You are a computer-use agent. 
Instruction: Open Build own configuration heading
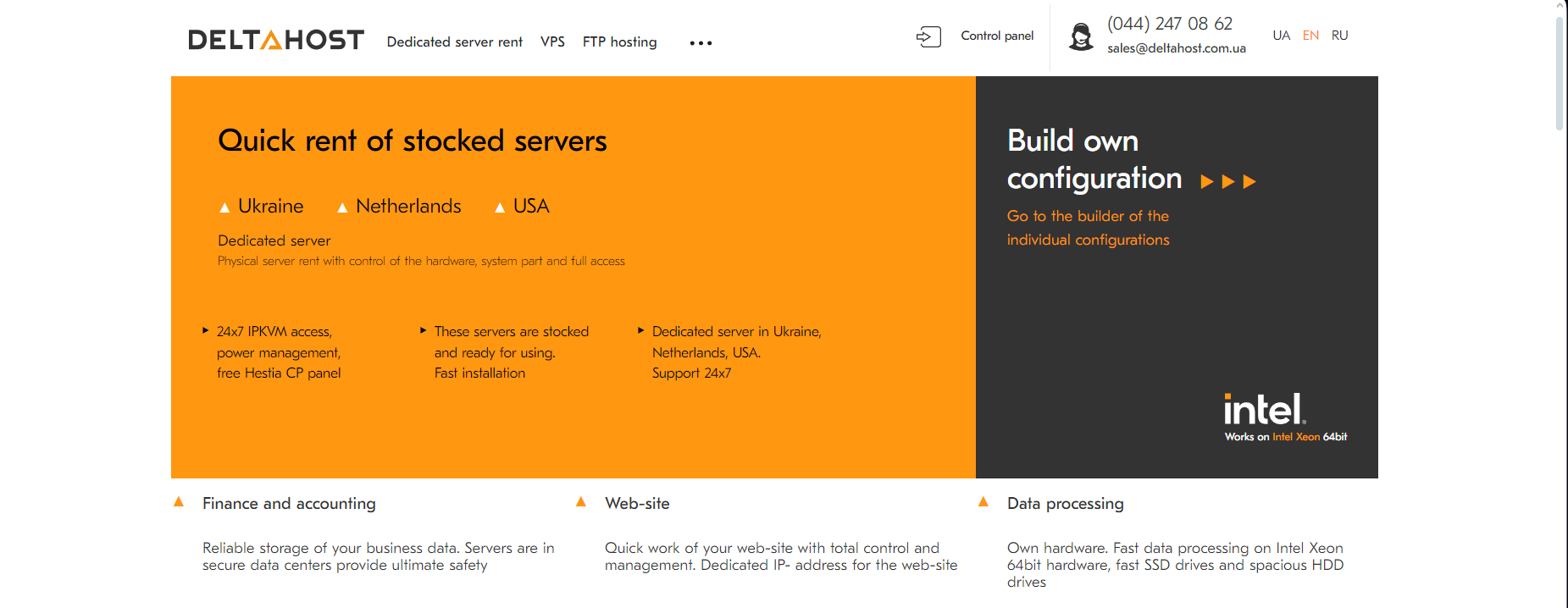(x=1094, y=159)
